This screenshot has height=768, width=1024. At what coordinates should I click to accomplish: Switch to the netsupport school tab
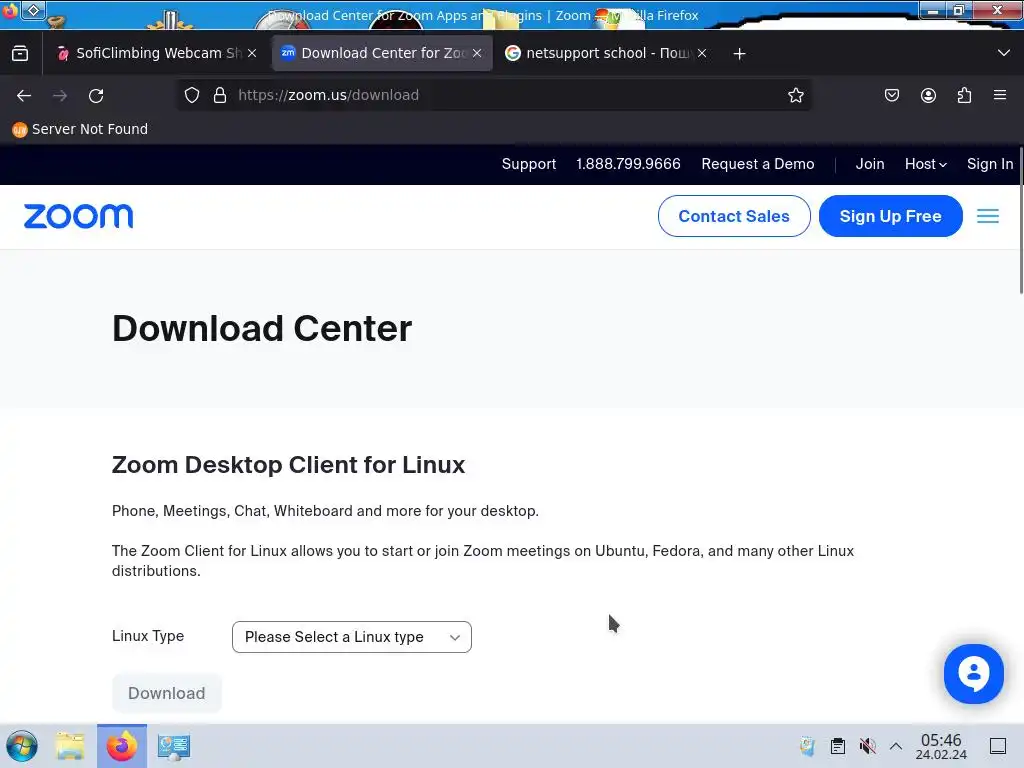coord(607,54)
